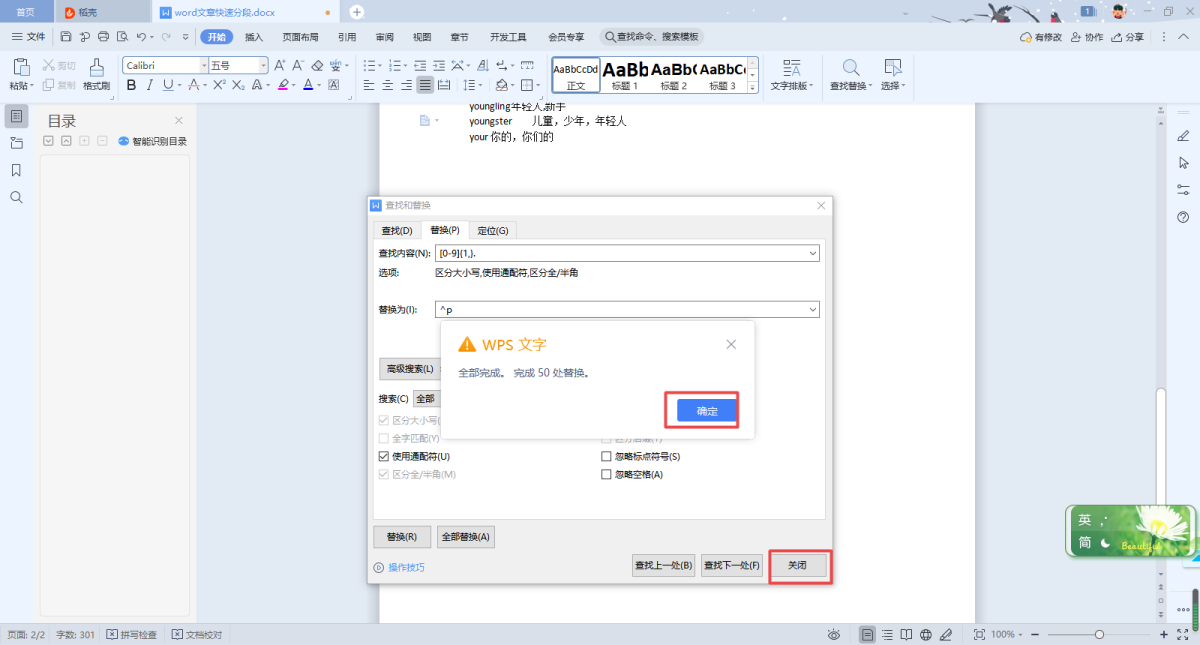Screen dimensions: 1200x645
Task: Select the 标题 1 heading style
Action: tap(625, 74)
